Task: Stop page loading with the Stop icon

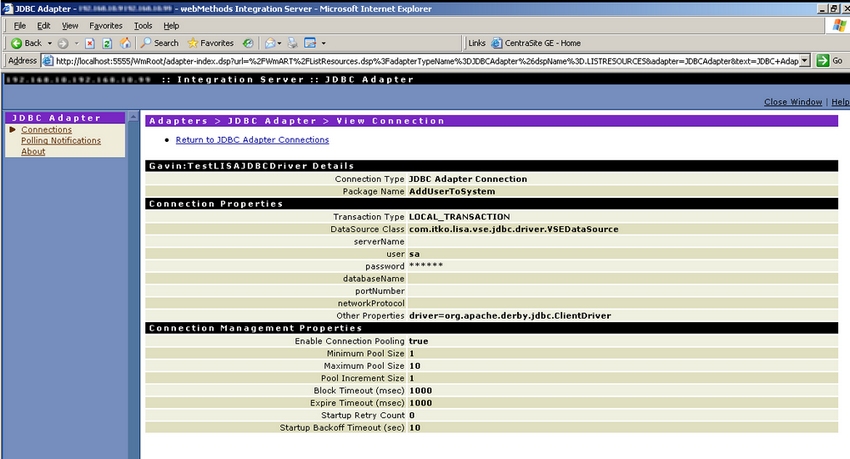Action: pyautogui.click(x=90, y=43)
